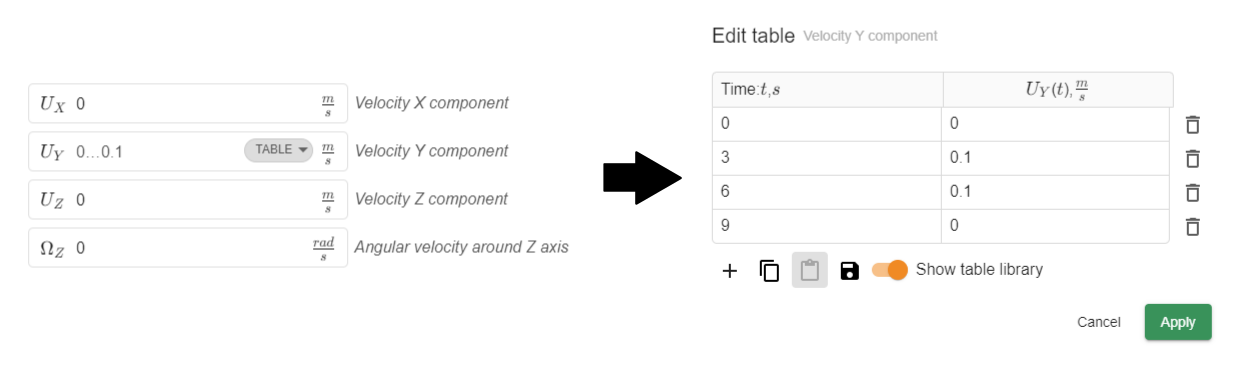Viewport: 1255px width, 376px height.
Task: Edit the UY value 0.1 at time 3
Action: coord(1055,158)
